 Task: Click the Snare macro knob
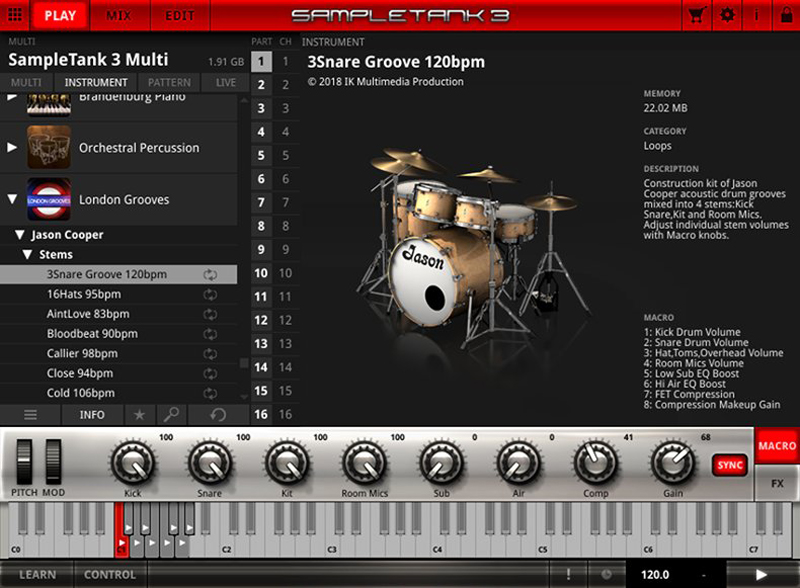(210, 463)
